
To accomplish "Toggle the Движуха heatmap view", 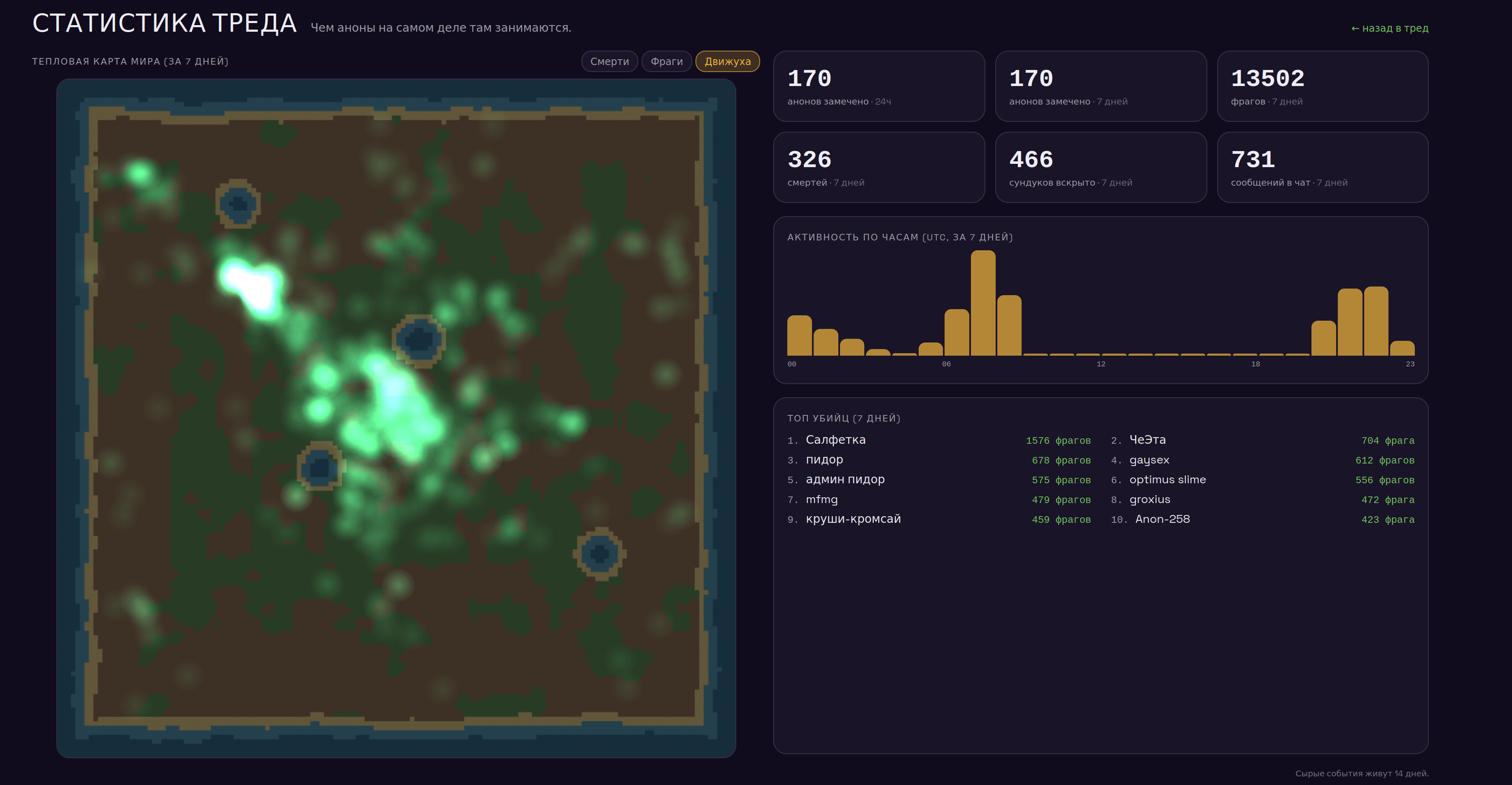I will pyautogui.click(x=727, y=62).
